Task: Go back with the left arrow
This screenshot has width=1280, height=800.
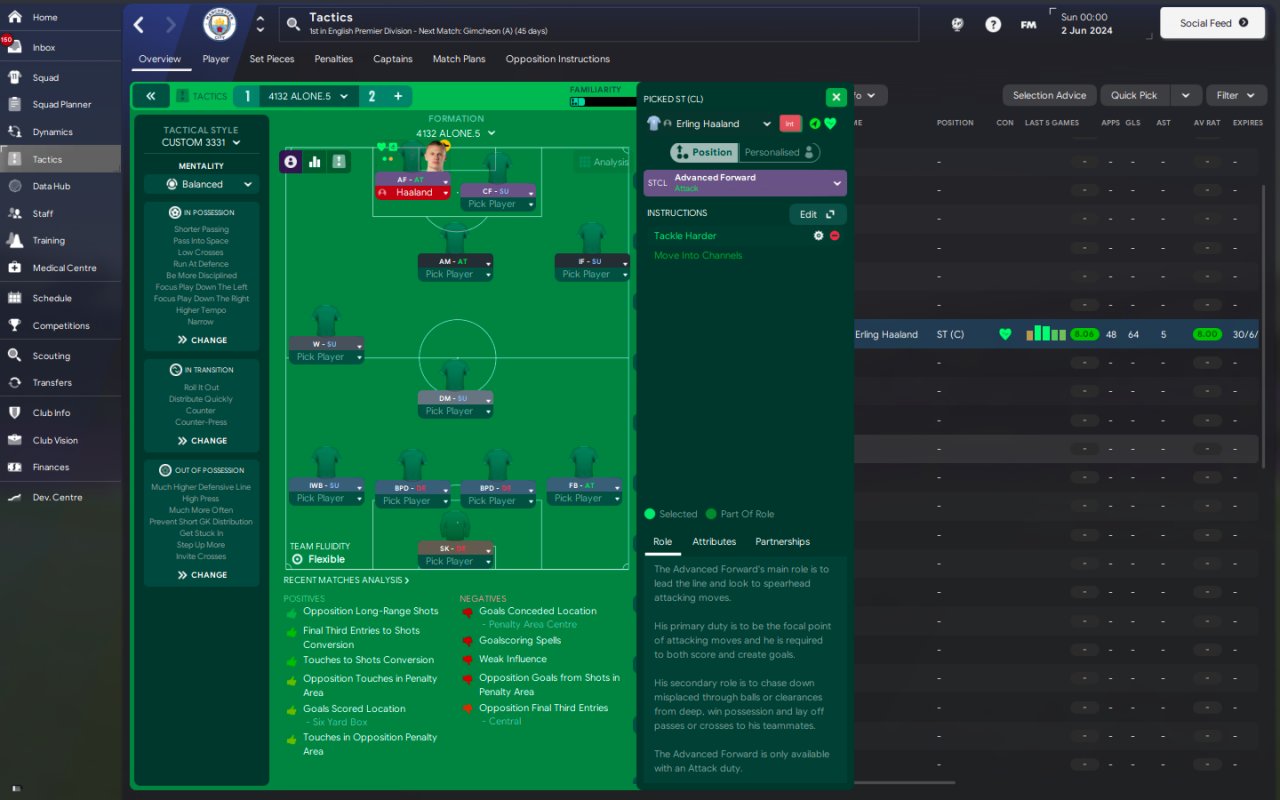Action: coord(139,25)
